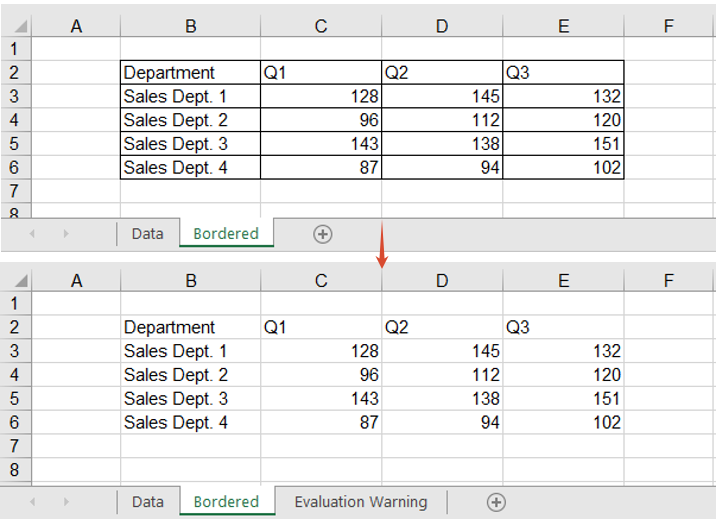The image size is (716, 520).
Task: Click cell with 94 in top spreadsheet
Action: [442, 167]
